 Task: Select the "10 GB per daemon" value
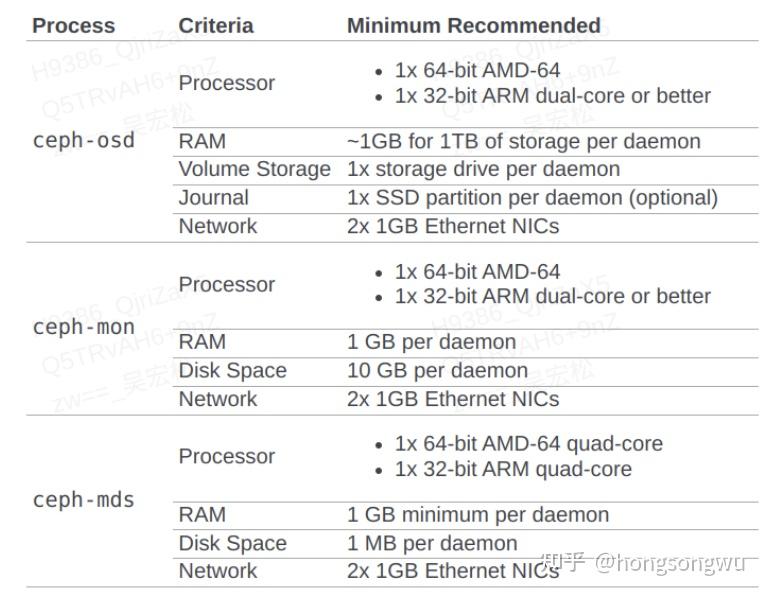click(437, 370)
